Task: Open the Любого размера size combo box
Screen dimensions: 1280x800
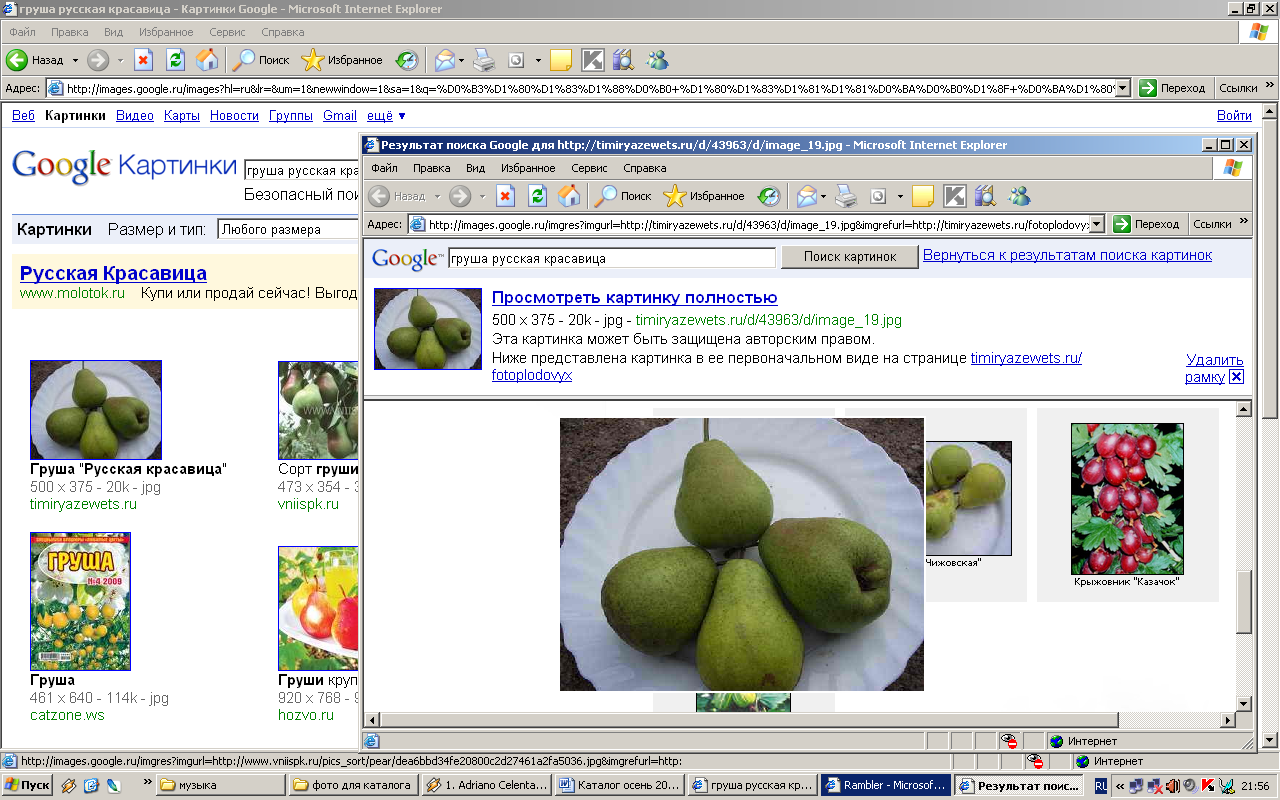Action: 289,229
